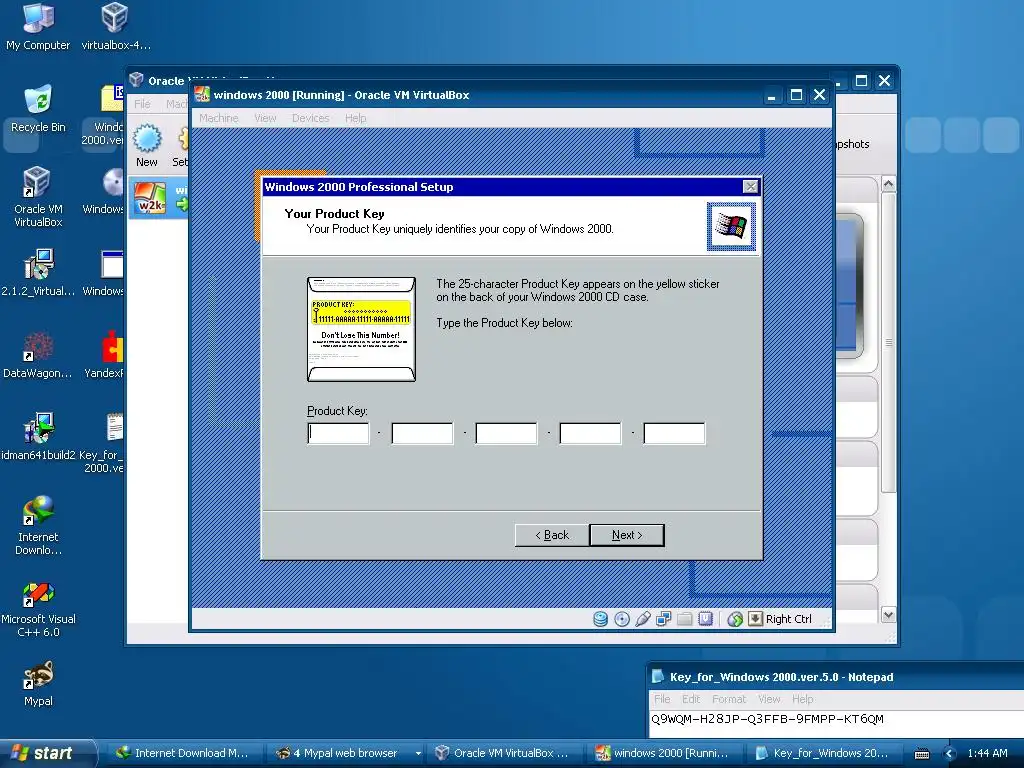The image size is (1024, 768).
Task: Open the Recycle Bin icon
Action: coord(38,108)
